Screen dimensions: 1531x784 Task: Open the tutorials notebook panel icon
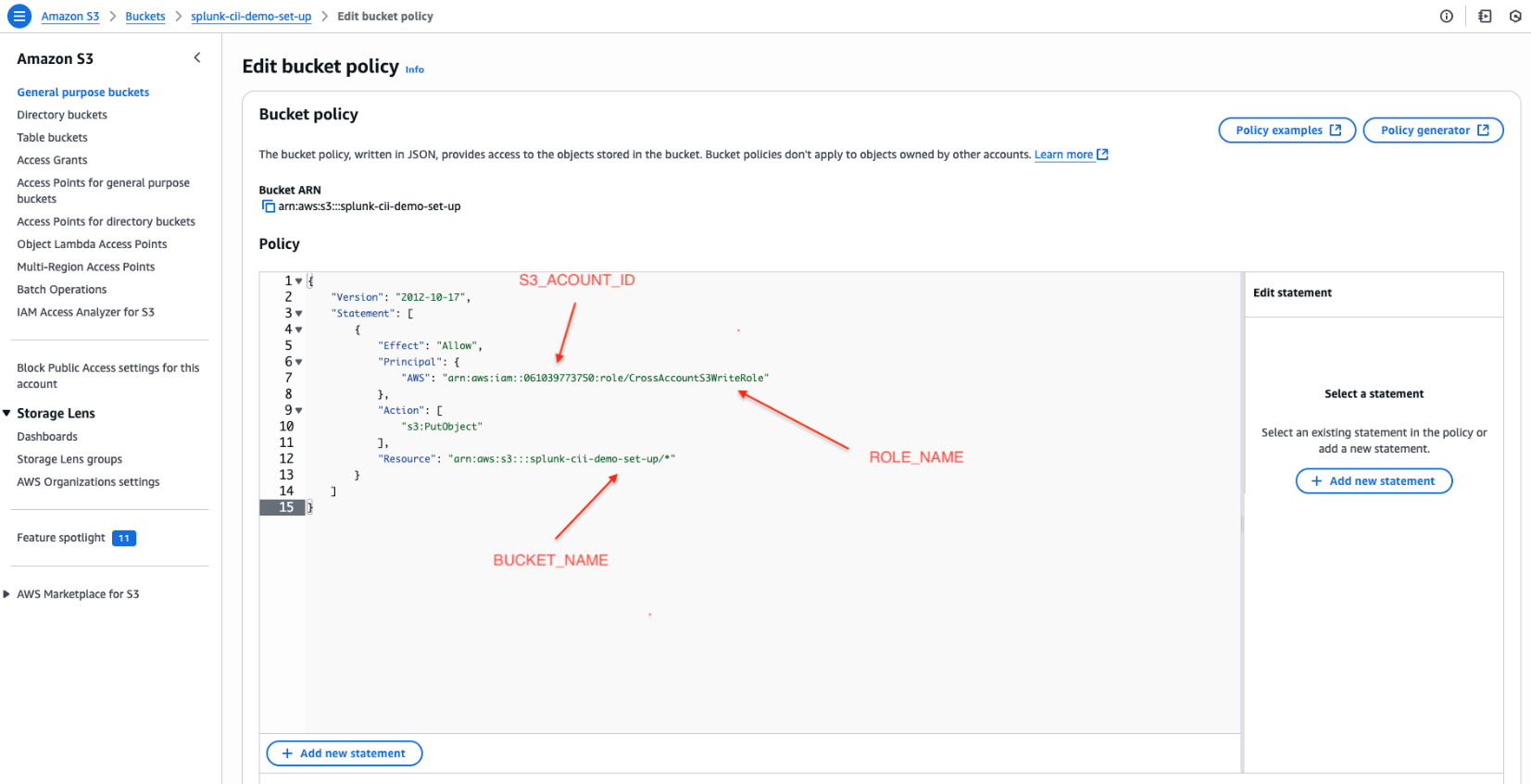click(1485, 16)
